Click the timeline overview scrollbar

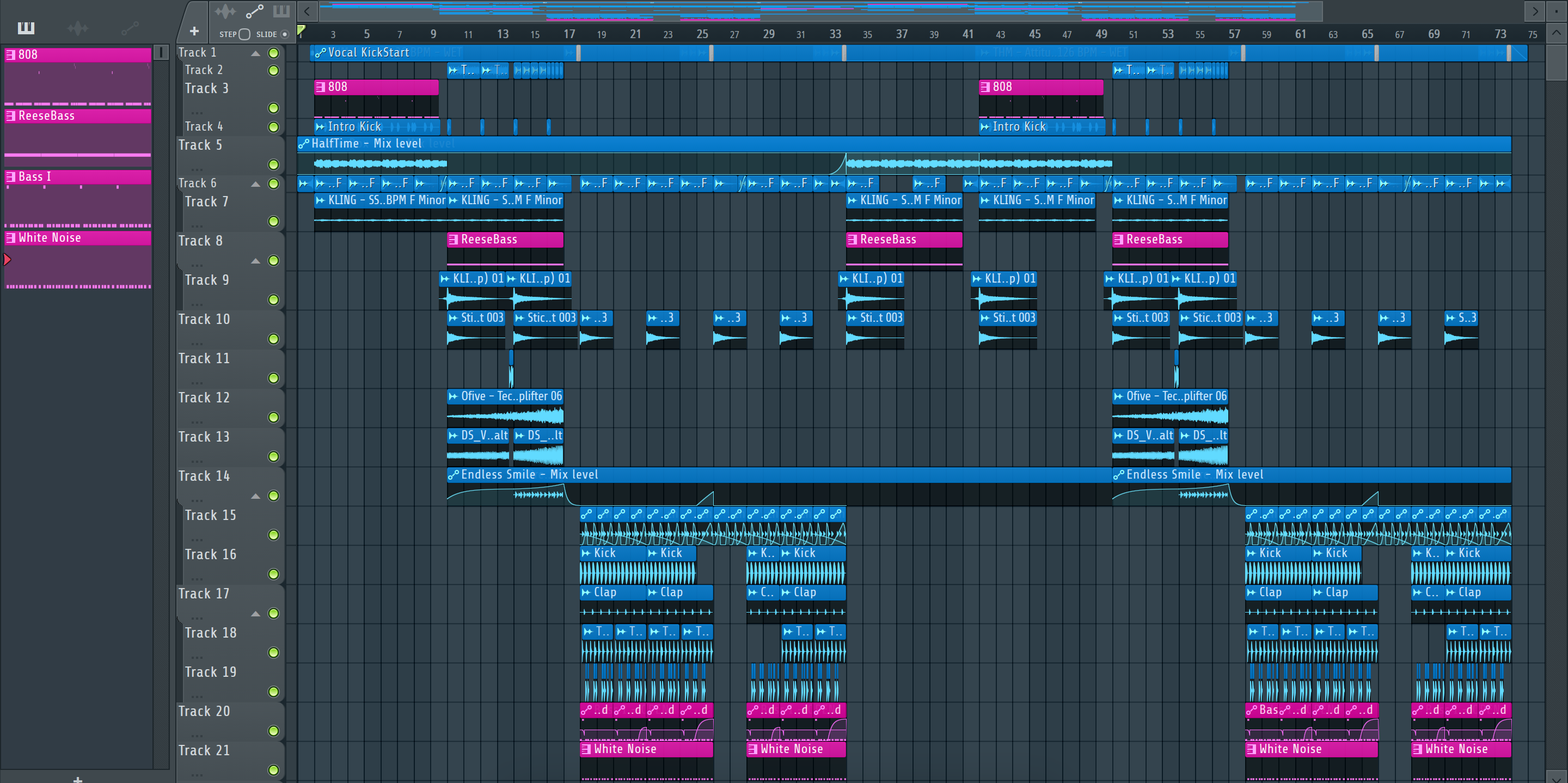[820, 11]
